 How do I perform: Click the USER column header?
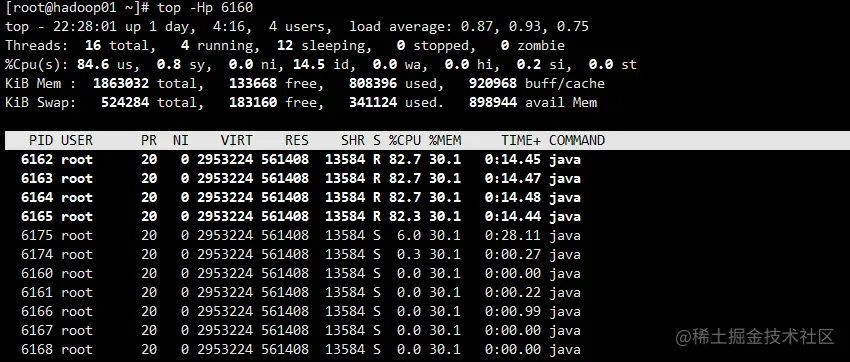pyautogui.click(x=77, y=140)
